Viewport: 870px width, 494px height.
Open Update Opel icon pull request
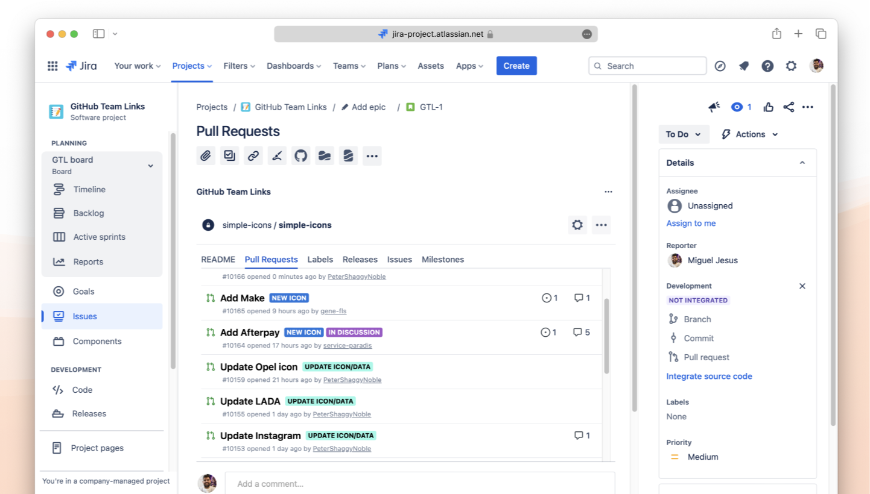(259, 367)
